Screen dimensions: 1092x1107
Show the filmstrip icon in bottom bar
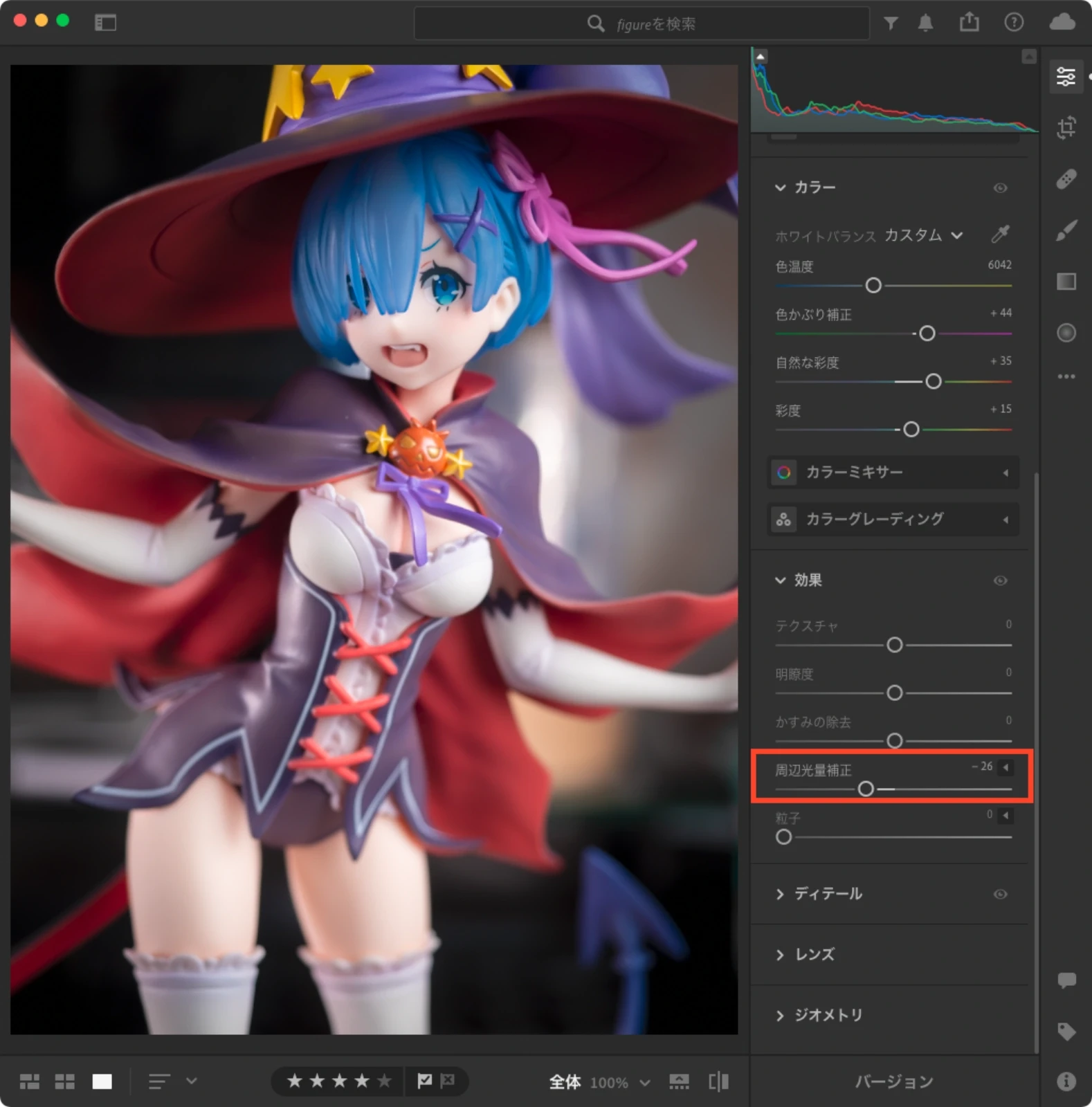point(679,1081)
